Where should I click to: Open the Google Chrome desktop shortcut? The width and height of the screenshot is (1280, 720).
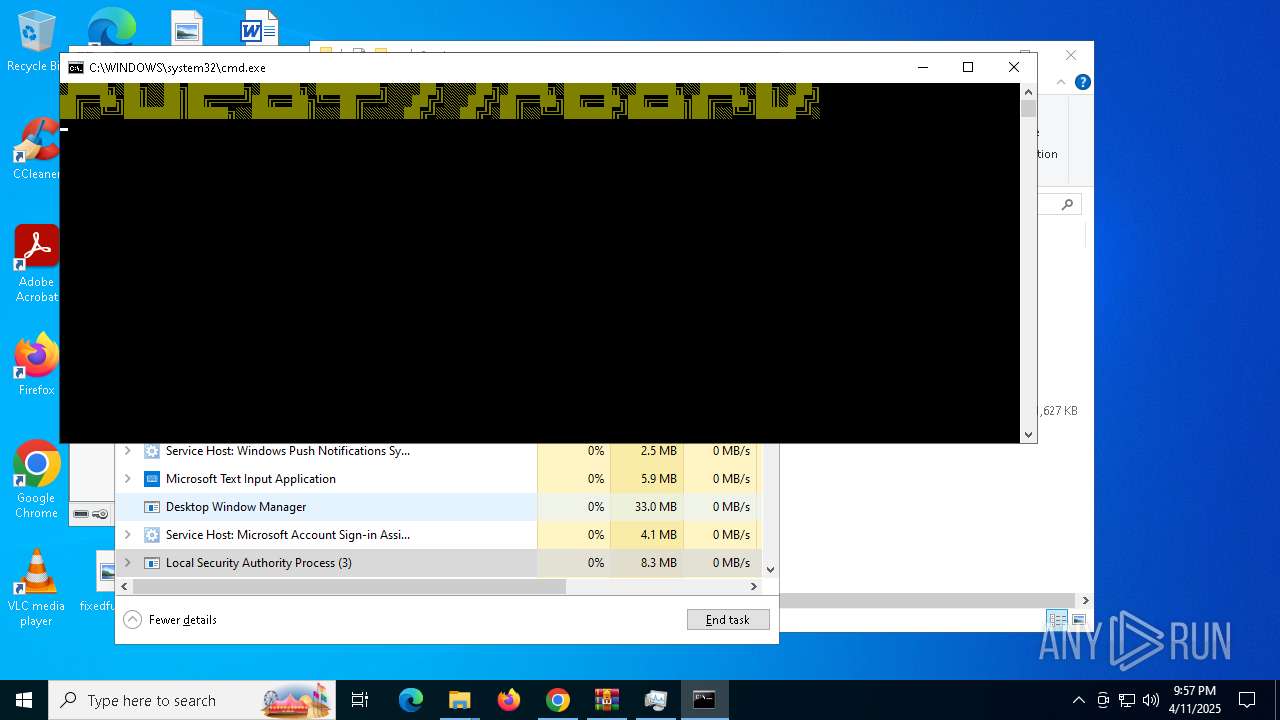pyautogui.click(x=36, y=480)
